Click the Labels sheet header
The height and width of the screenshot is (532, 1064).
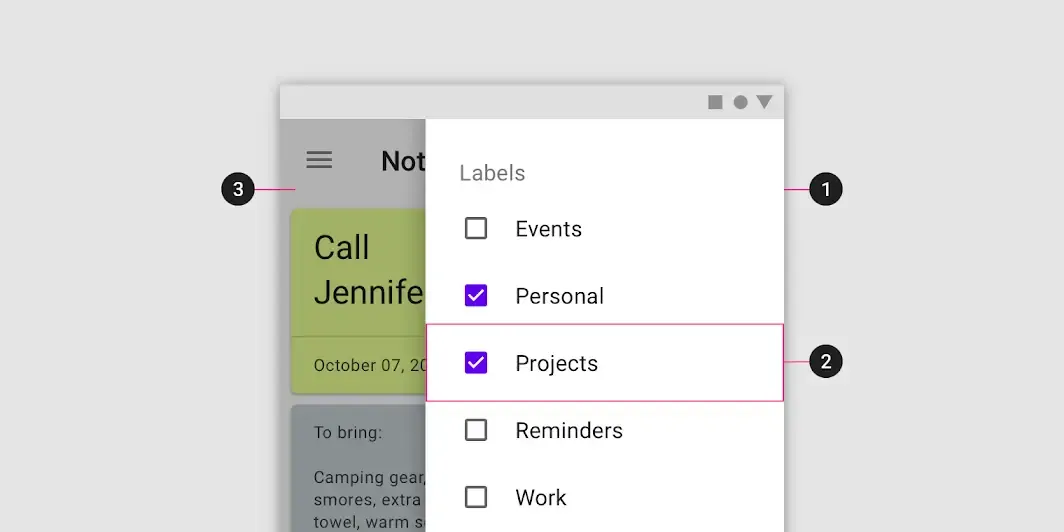(492, 173)
